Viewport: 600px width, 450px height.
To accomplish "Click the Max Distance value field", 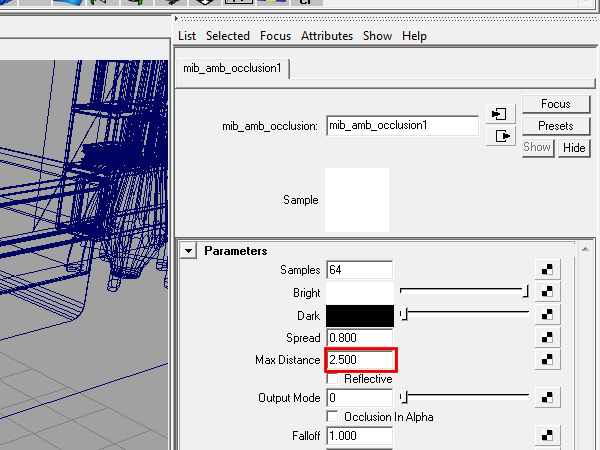I will [x=359, y=360].
